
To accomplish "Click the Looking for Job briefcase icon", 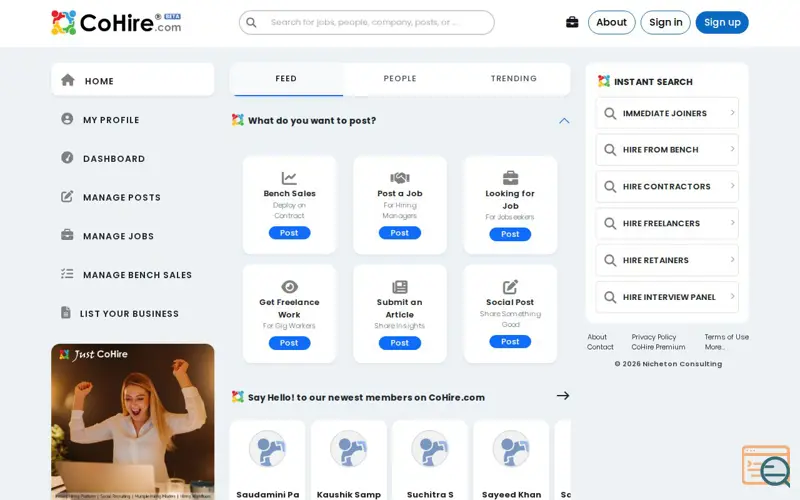I will click(x=510, y=178).
